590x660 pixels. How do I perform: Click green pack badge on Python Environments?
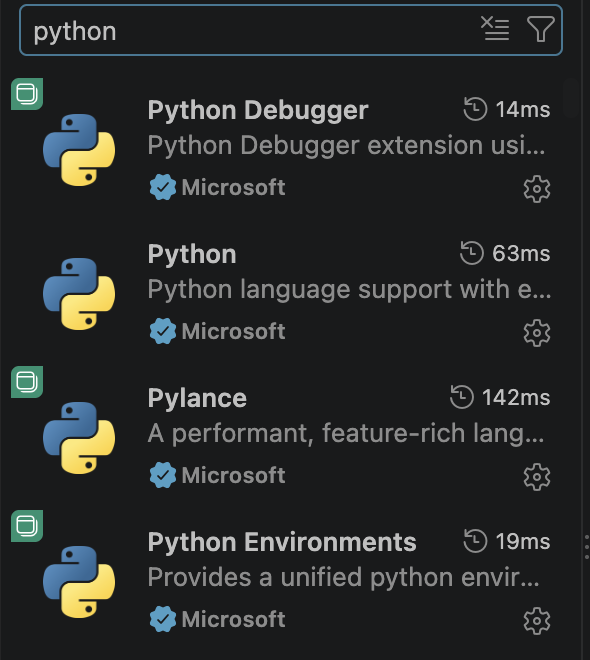coord(27,526)
